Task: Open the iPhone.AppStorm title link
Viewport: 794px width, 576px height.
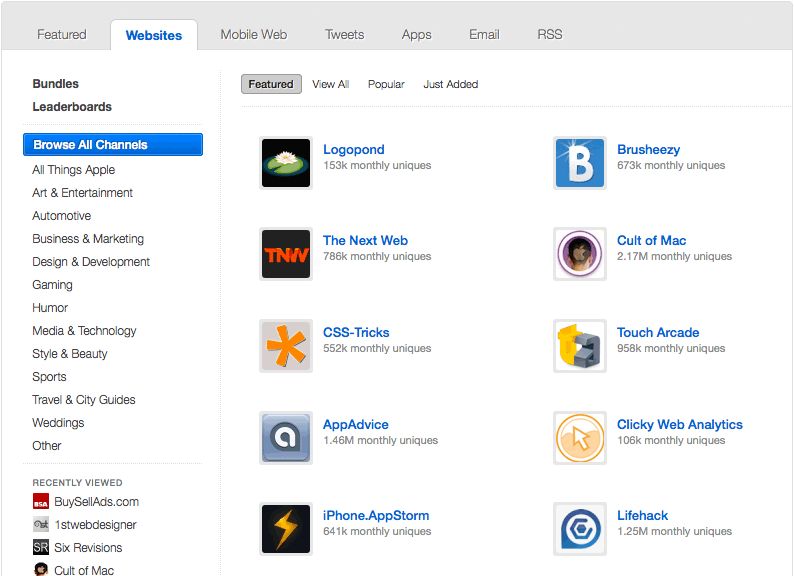Action: coord(376,515)
